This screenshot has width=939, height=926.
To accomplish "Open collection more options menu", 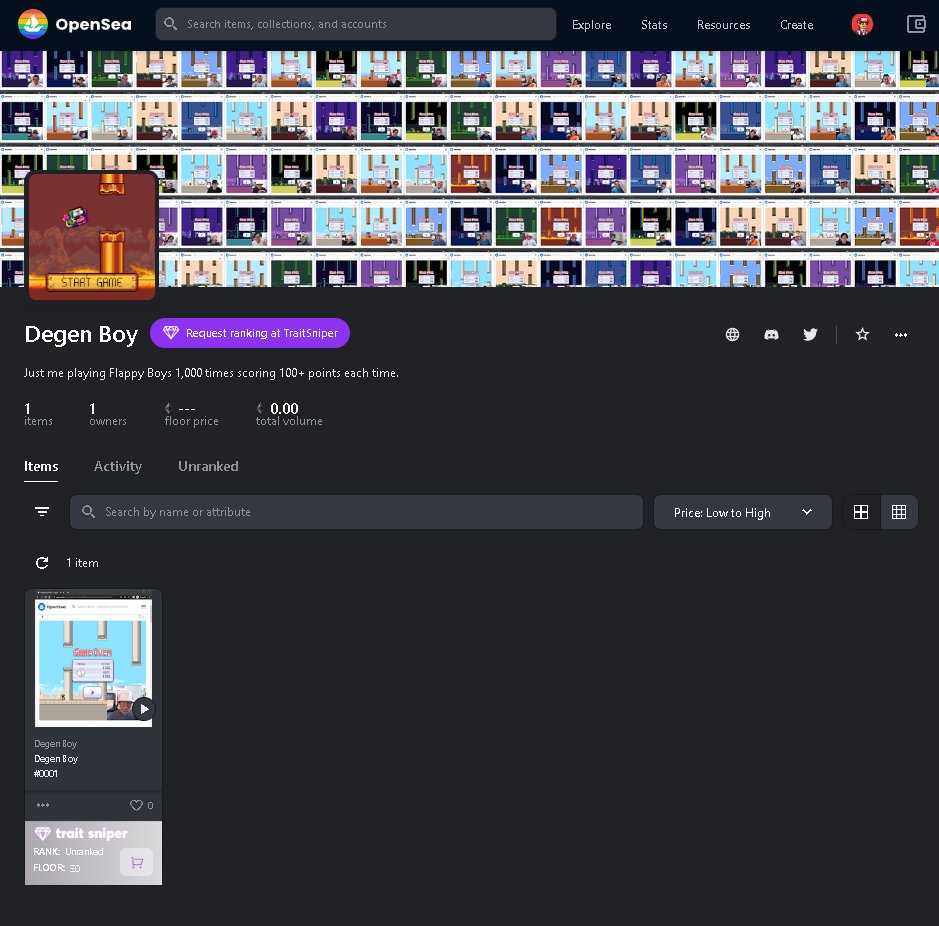I will click(901, 335).
